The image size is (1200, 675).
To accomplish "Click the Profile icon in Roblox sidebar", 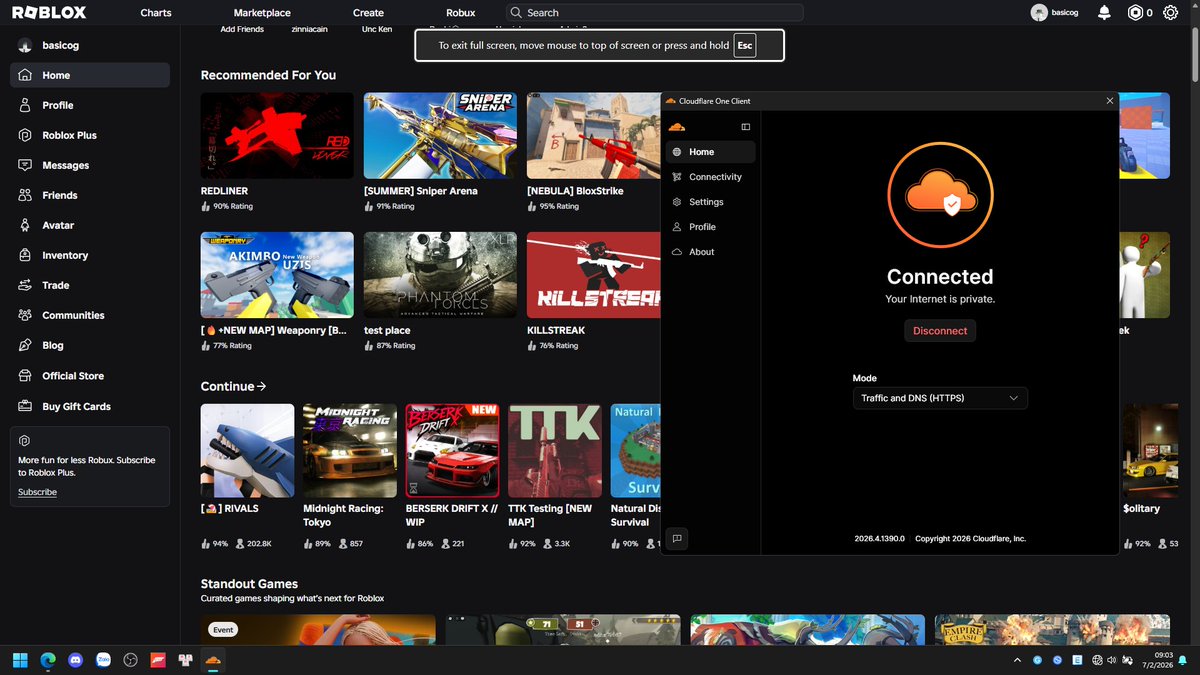I will (25, 105).
